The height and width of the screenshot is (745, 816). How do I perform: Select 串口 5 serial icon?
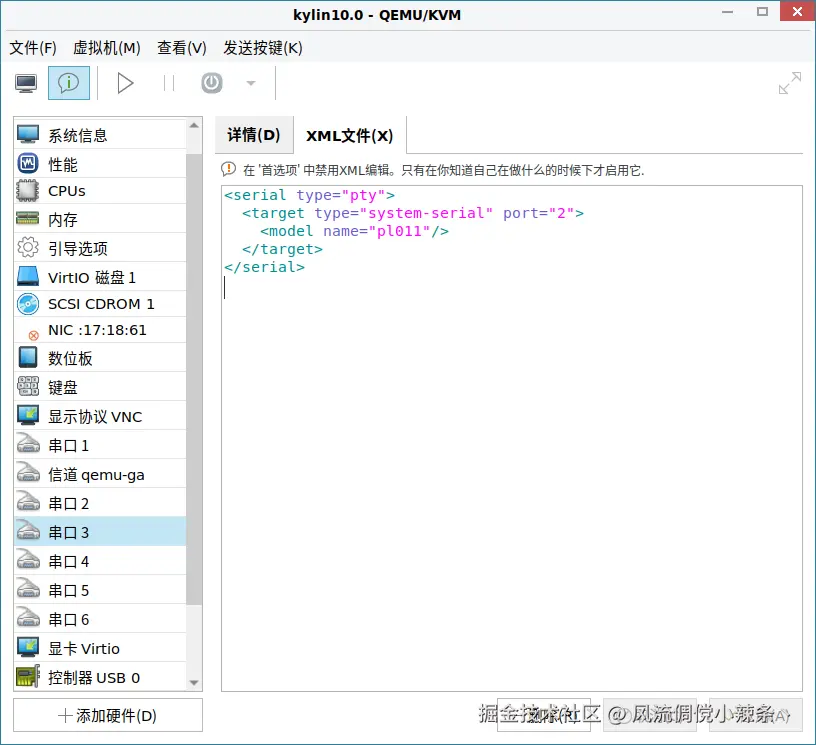[28, 590]
